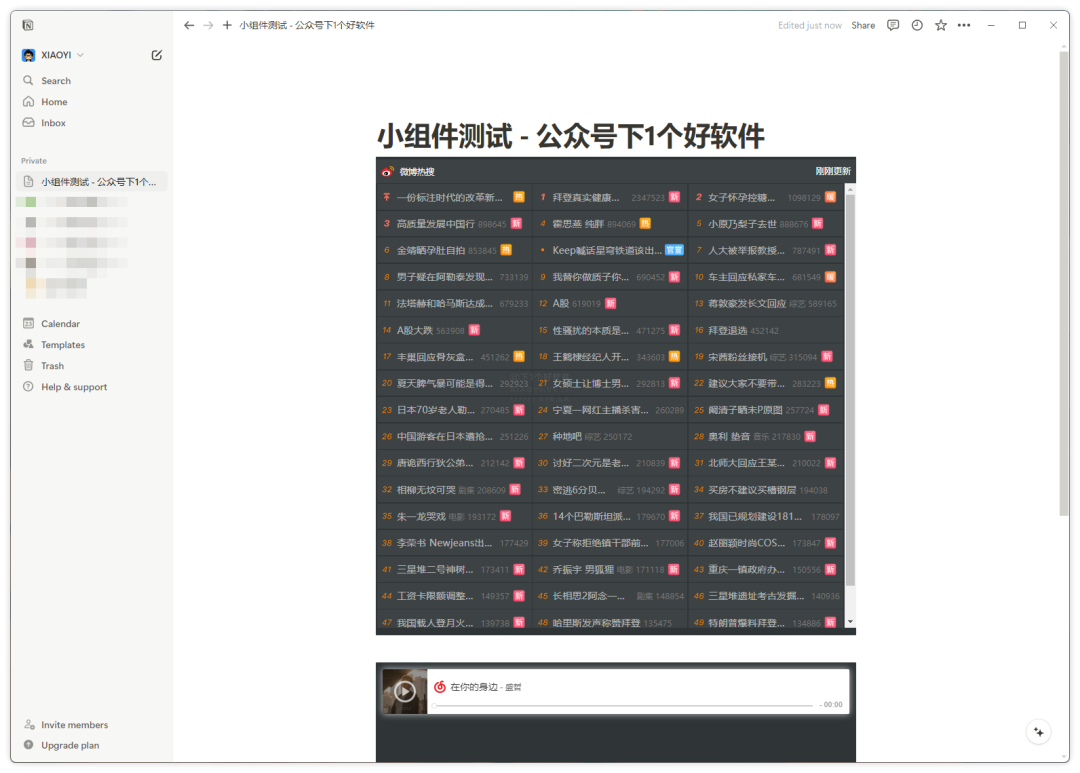Open hot topic 相柳无坟可哭
Screen dimensions: 1080x773
(426, 490)
